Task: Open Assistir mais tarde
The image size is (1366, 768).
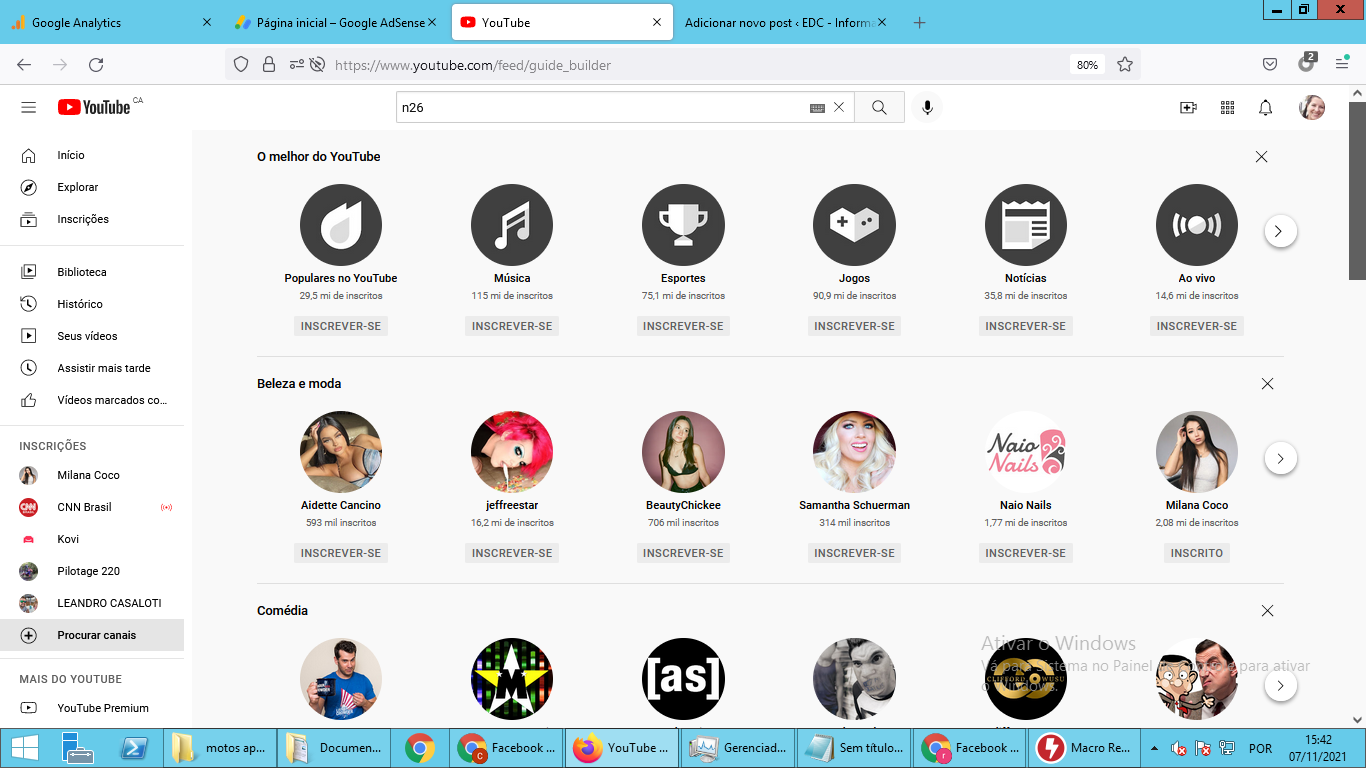Action: pos(92,368)
